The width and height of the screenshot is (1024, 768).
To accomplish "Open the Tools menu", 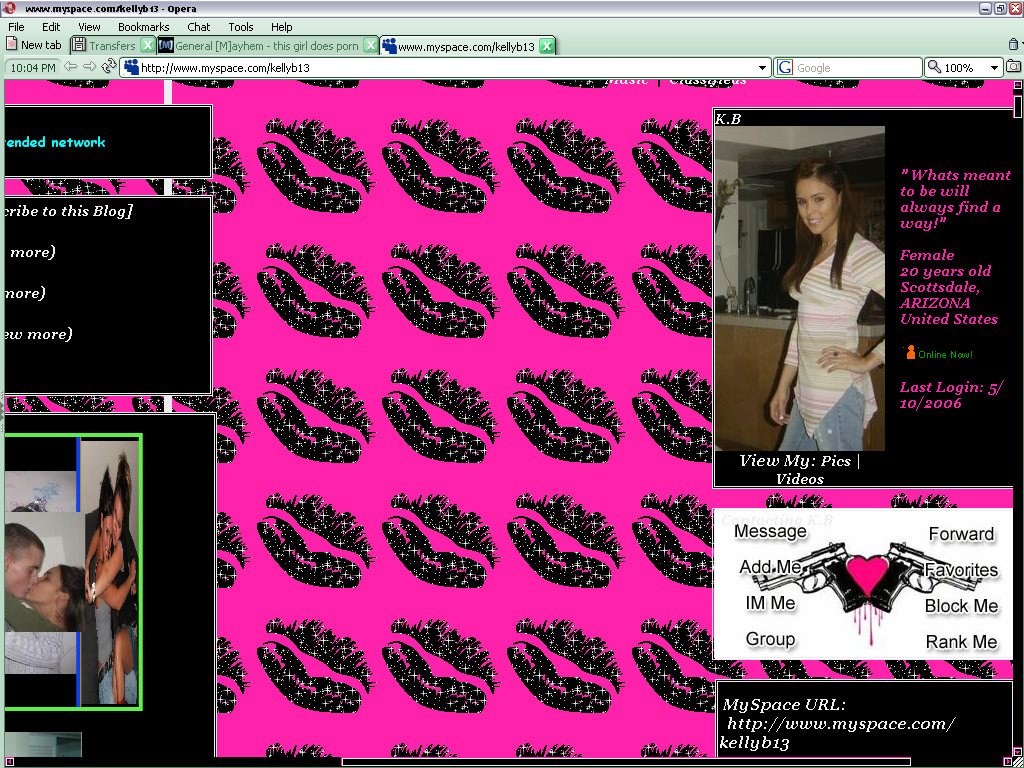I will (240, 27).
